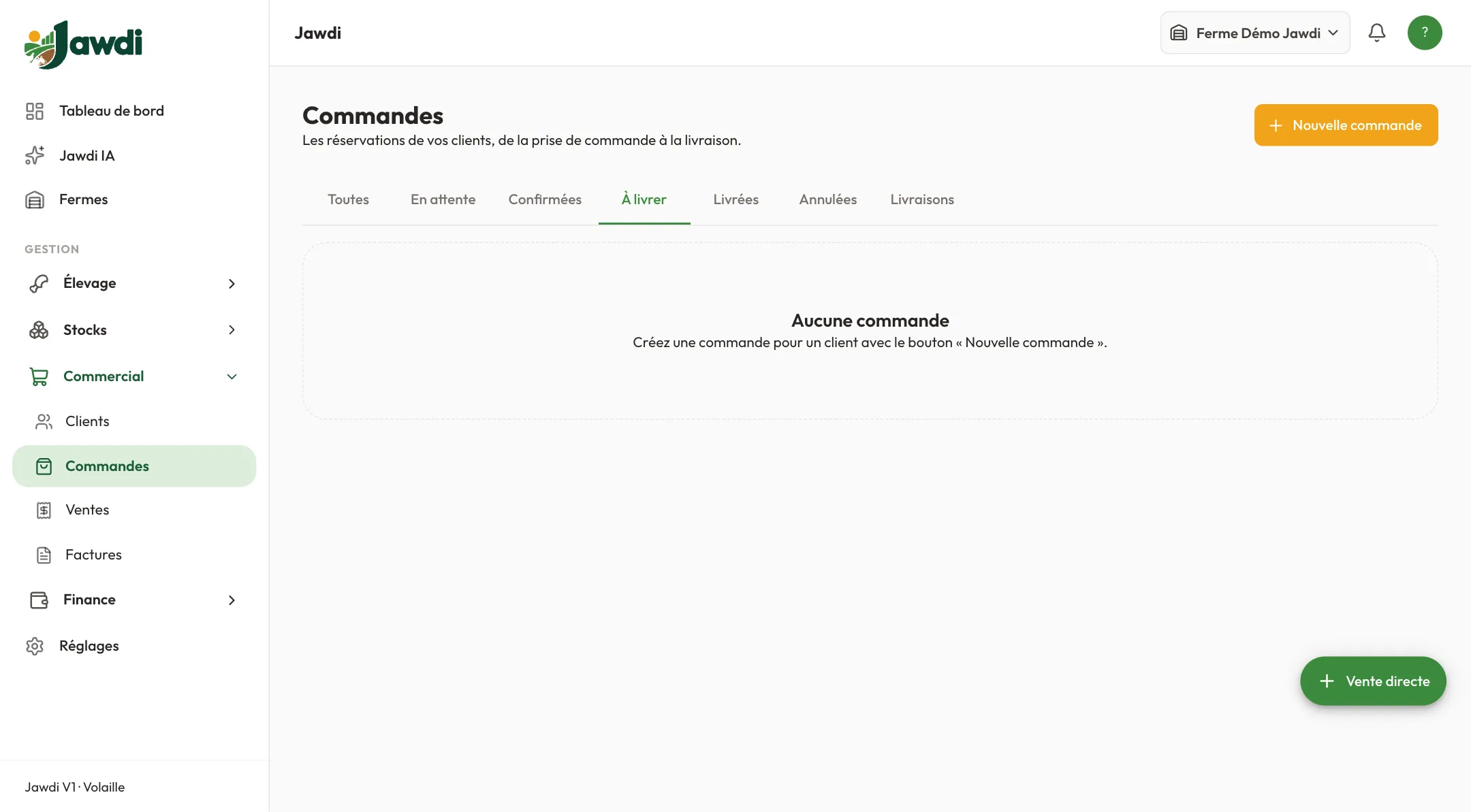Click the Ventes receipt icon
Screen dimensions: 1471x812
44,510
